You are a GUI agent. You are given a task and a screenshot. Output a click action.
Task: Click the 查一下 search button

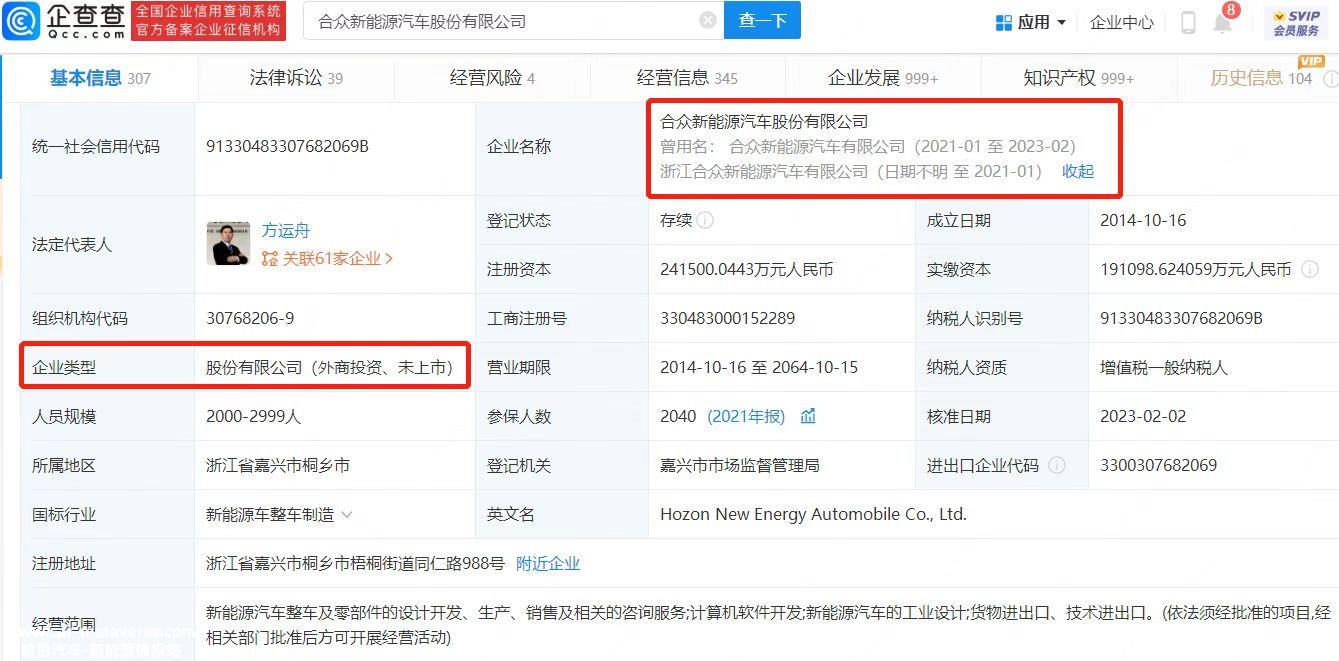[763, 21]
